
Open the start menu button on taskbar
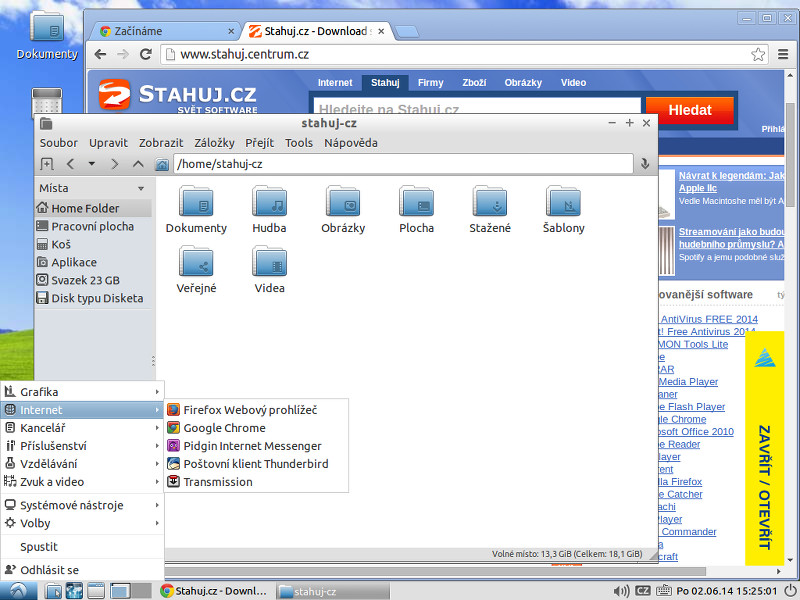[18, 591]
